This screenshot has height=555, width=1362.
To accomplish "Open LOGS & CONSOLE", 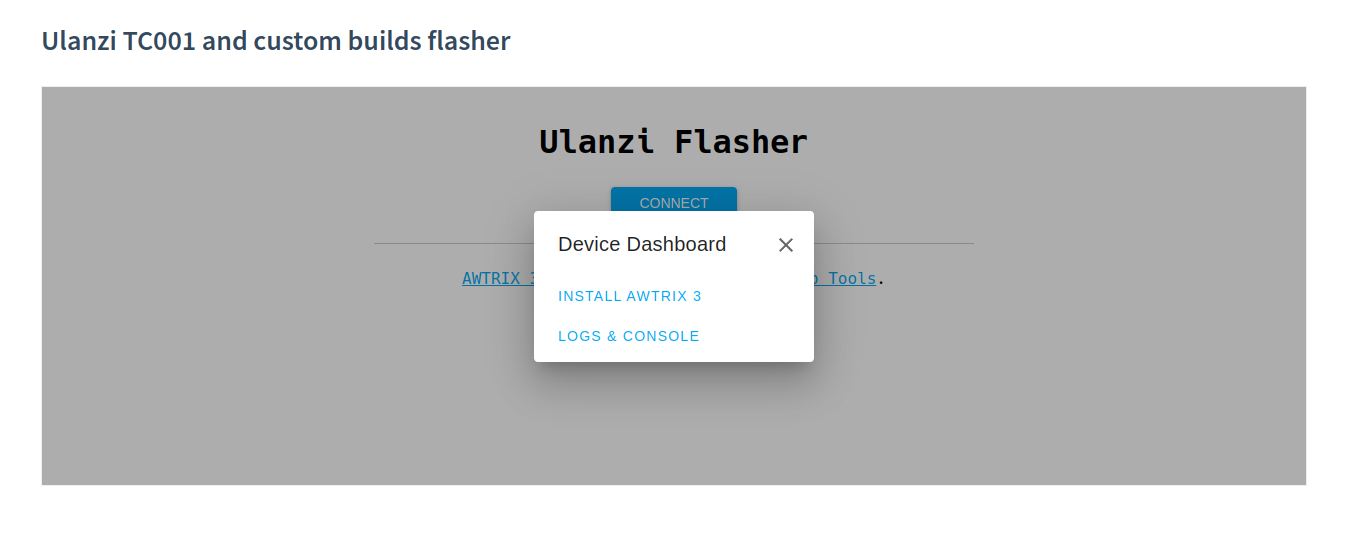I will (629, 336).
